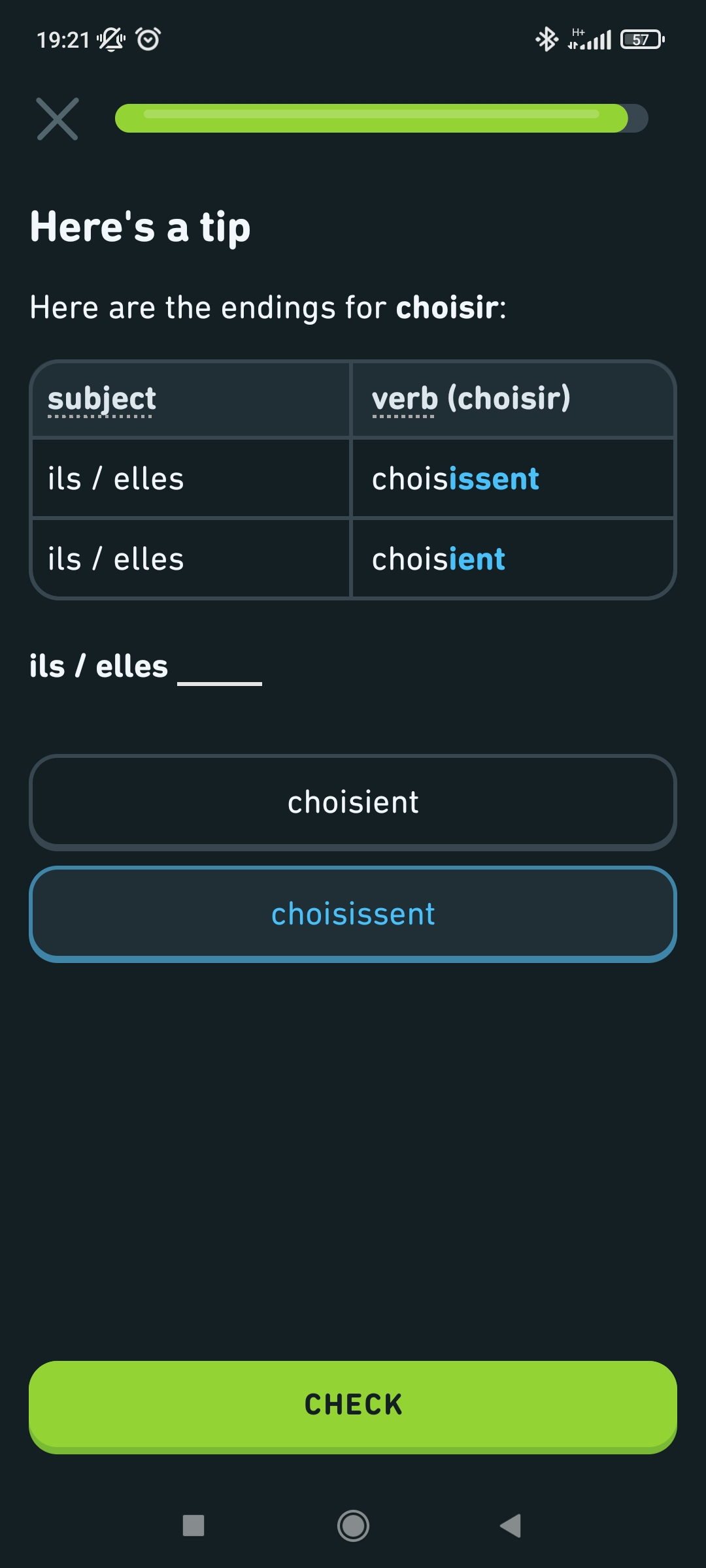
Task: Expand the Here's a tip section
Action: (x=139, y=227)
